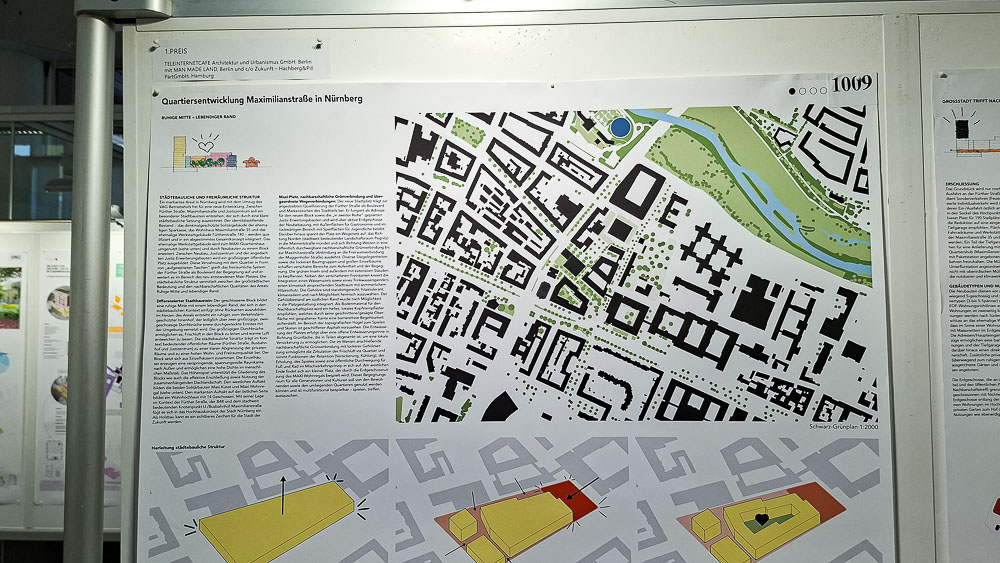Select the filled black dot indicator
The width and height of the screenshot is (1000, 563).
(793, 91)
